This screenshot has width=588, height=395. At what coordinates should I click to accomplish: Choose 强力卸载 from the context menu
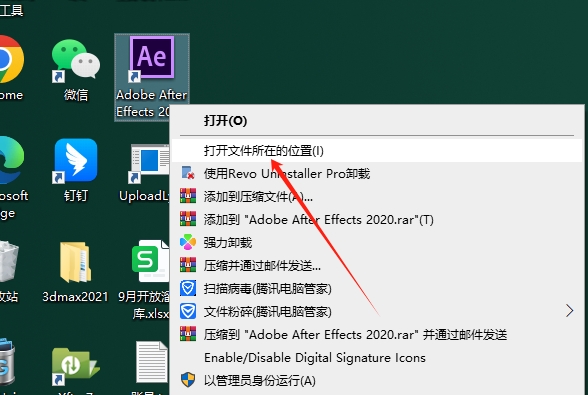pos(377,243)
